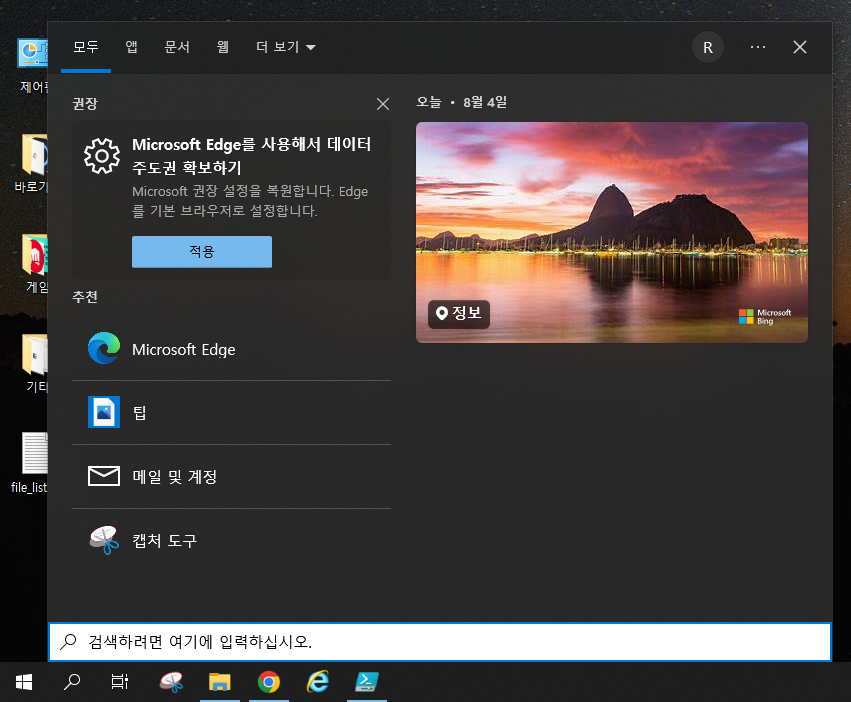Click the mail envelope icon

(104, 476)
